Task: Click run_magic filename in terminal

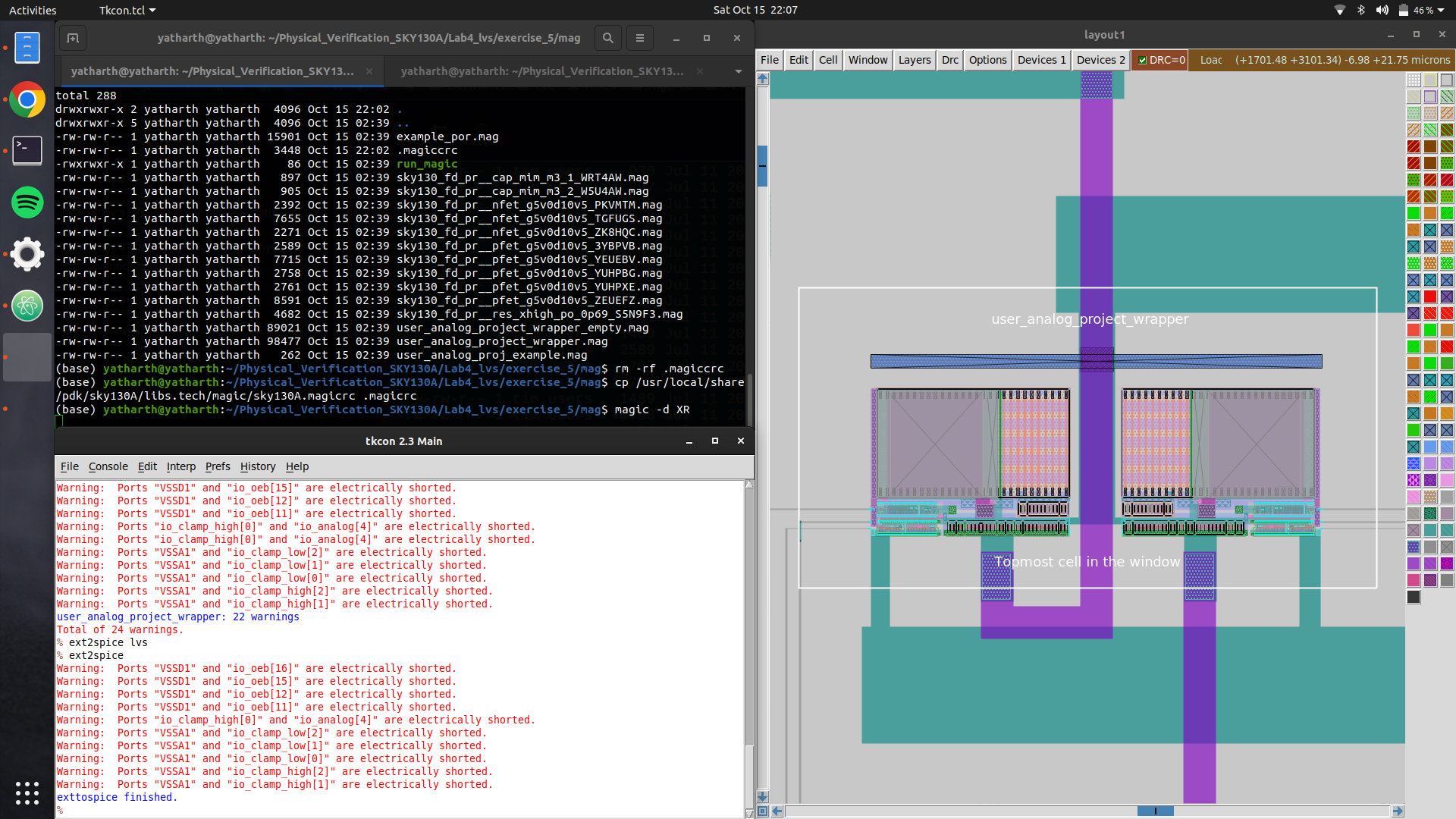Action: coord(427,164)
